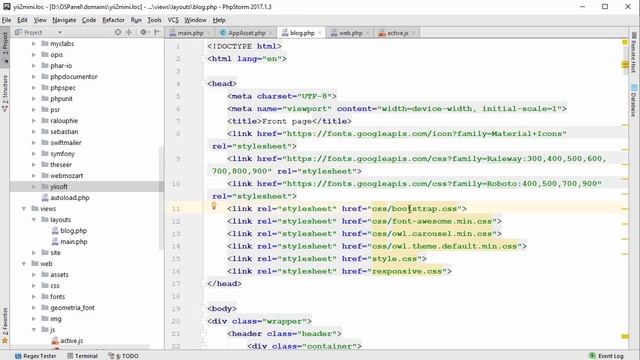Open the TODO tool window
This screenshot has width=640, height=360.
[x=123, y=356]
